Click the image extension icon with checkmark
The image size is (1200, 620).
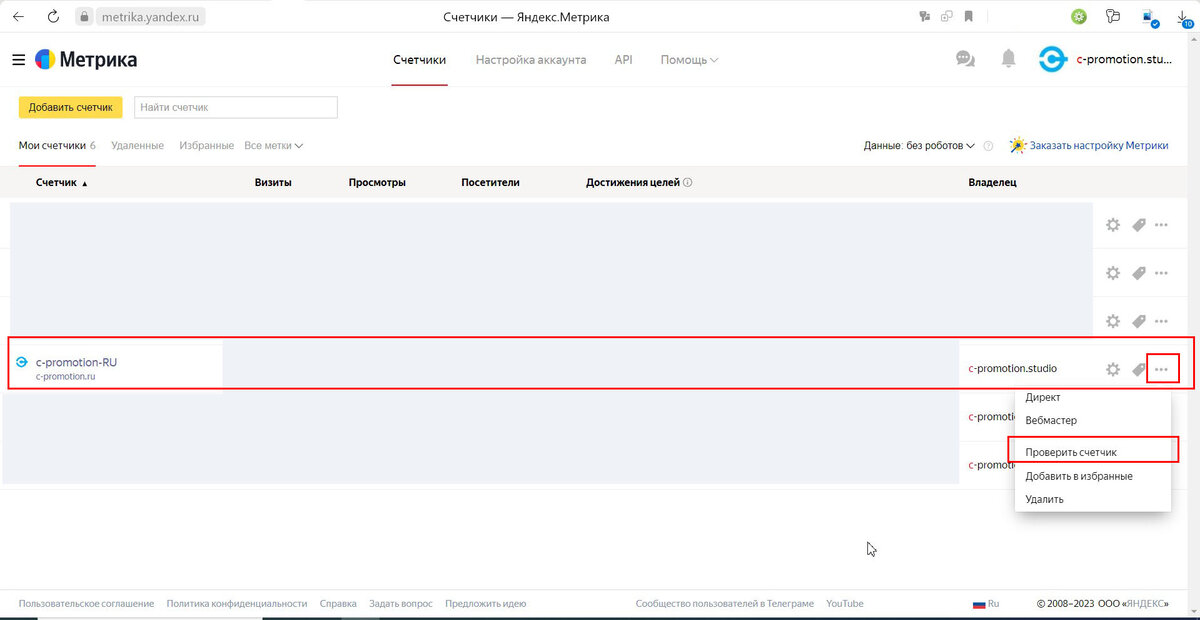click(1150, 18)
